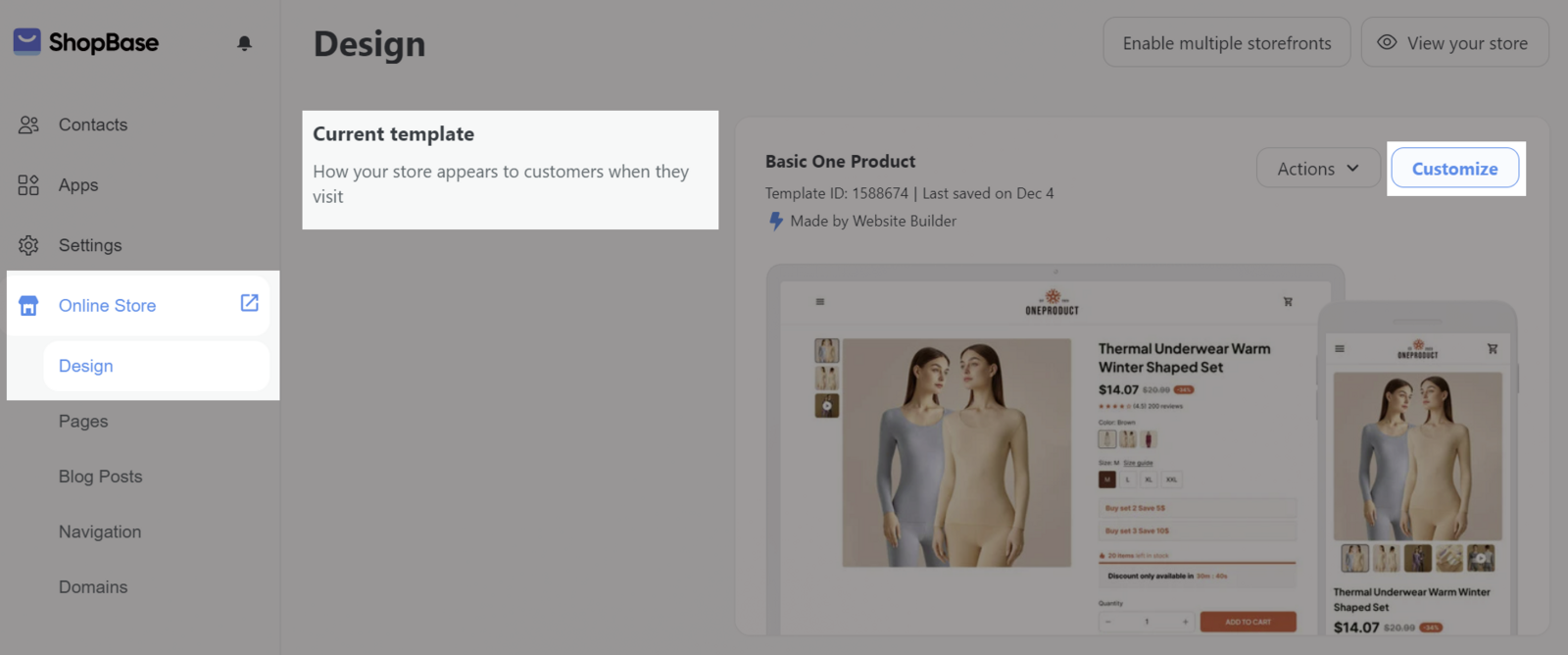
Task: Open the Design submenu item
Action: pos(86,366)
